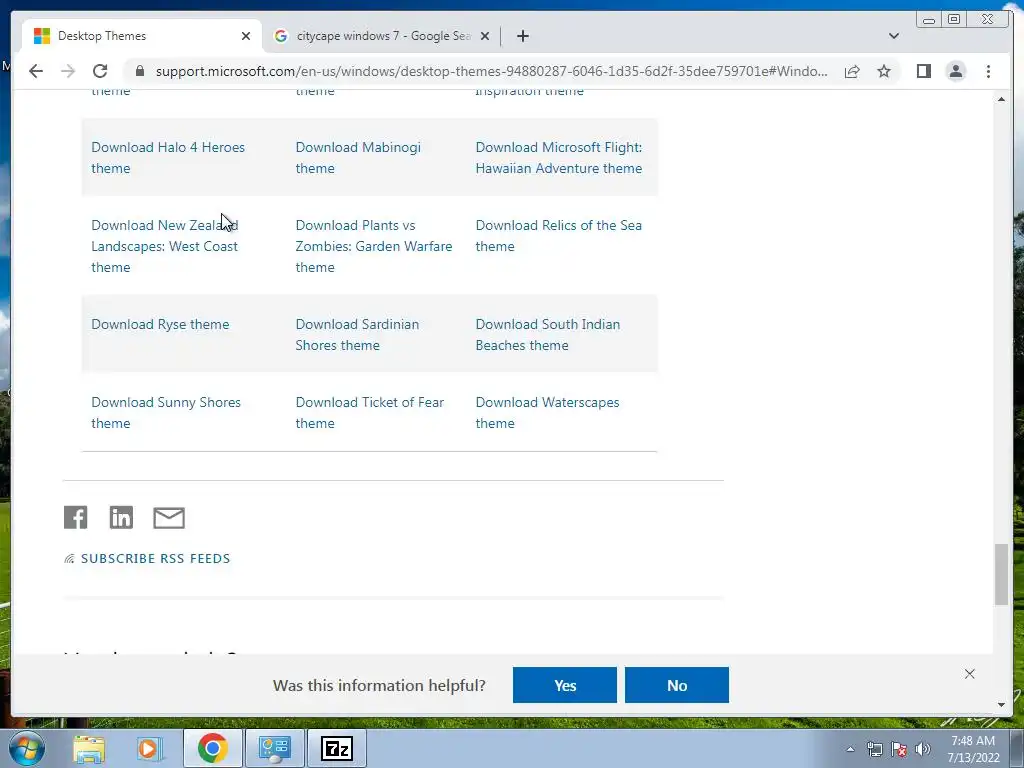Open the taskbar clock and date
Screen dimensions: 1024x768
point(973,749)
